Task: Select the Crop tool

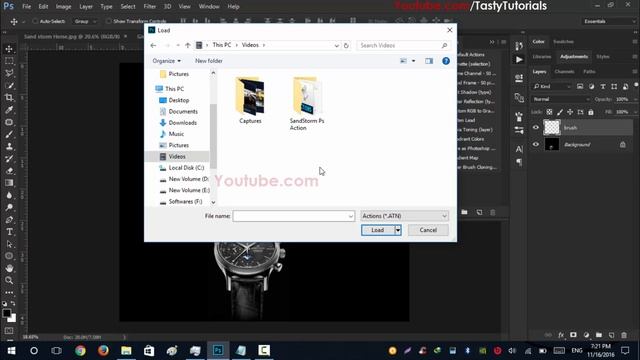Action: pos(9,98)
